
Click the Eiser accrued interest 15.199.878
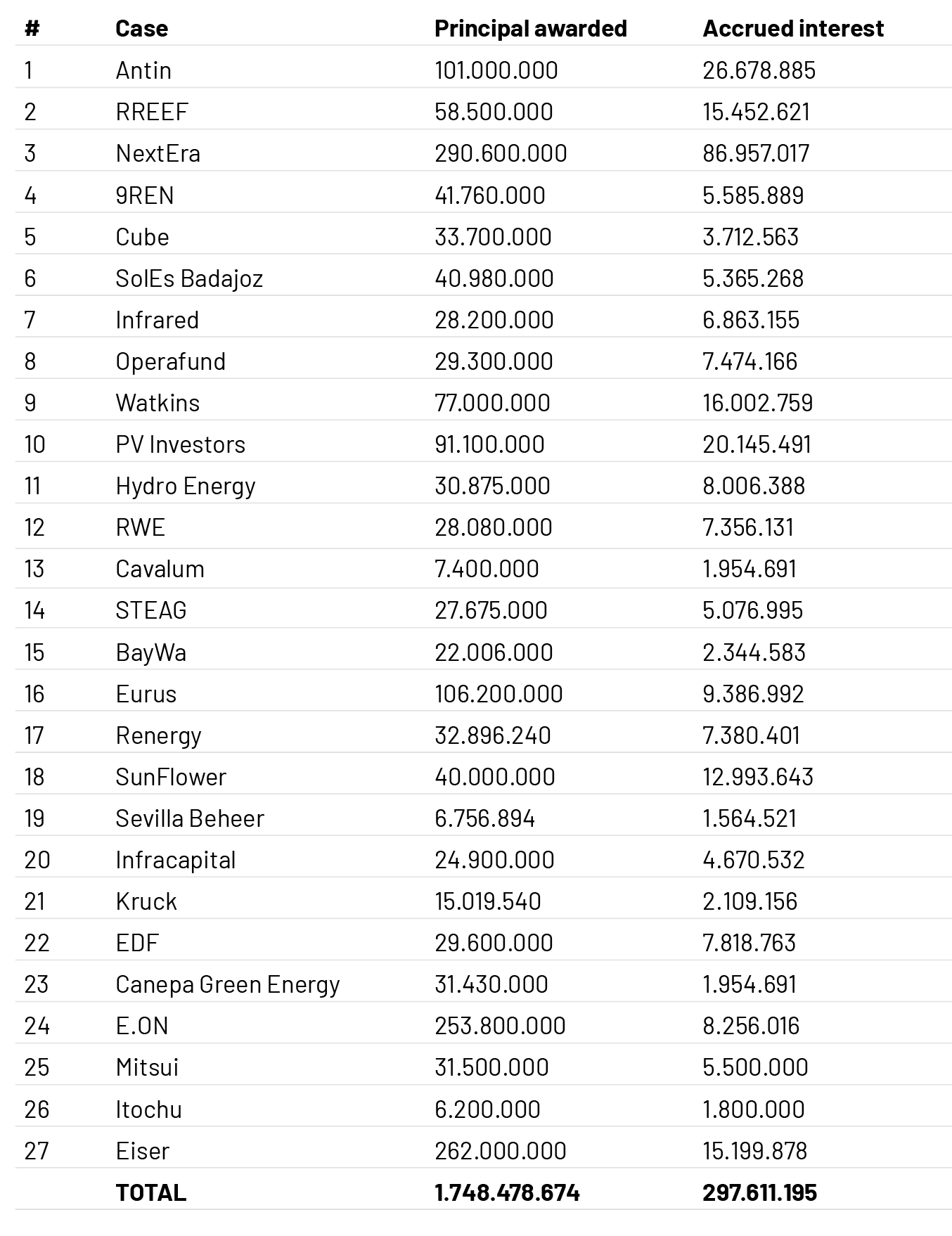[x=754, y=1151]
